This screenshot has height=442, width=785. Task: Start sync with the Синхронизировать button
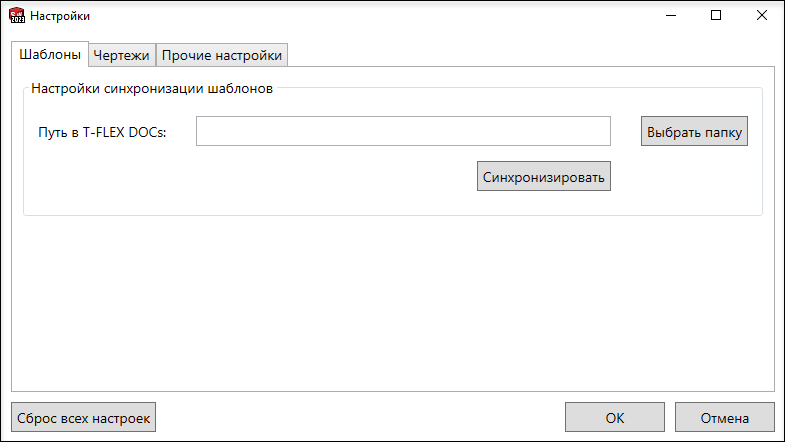544,176
